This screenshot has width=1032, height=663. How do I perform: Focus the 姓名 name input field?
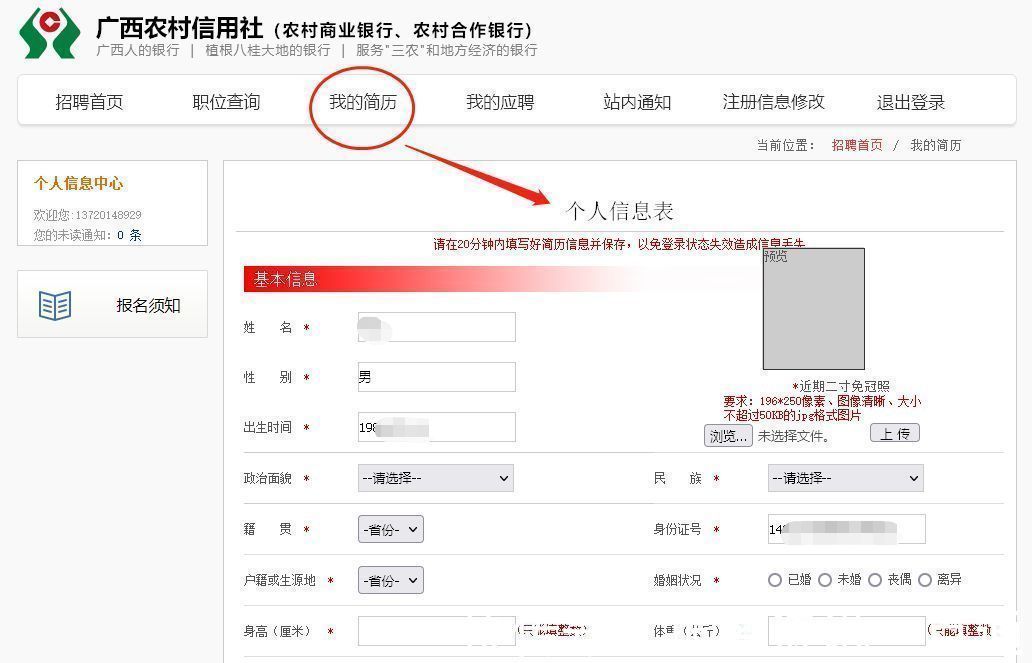pos(436,327)
